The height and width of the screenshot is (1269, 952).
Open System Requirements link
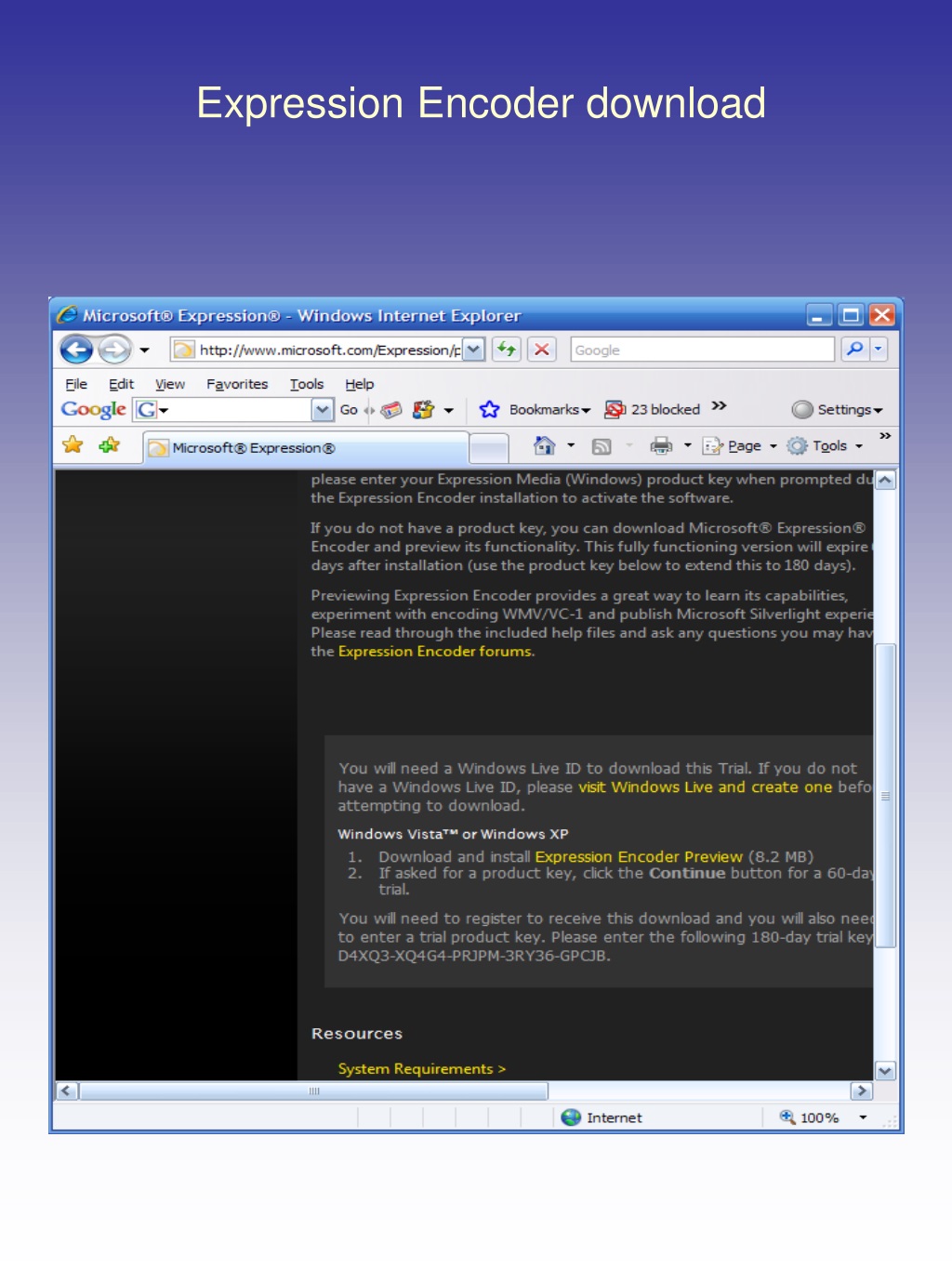pos(422,1069)
